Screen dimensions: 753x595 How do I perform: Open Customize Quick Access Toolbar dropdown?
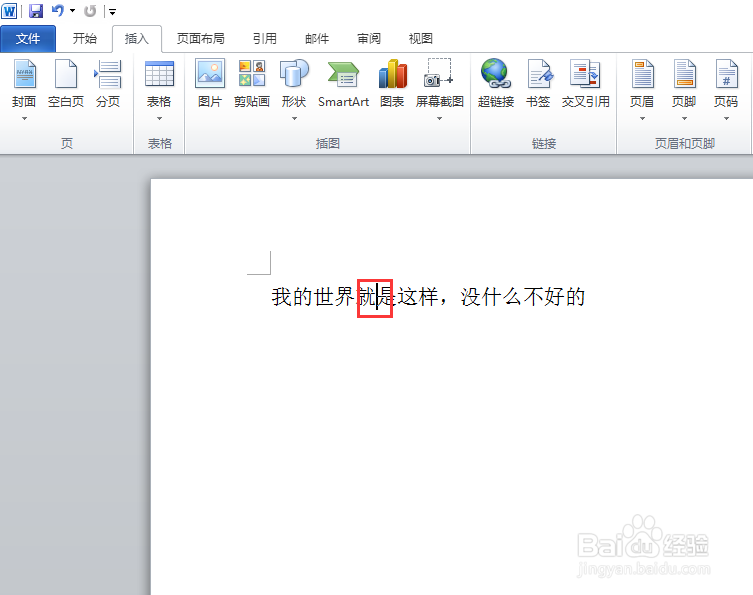[112, 12]
